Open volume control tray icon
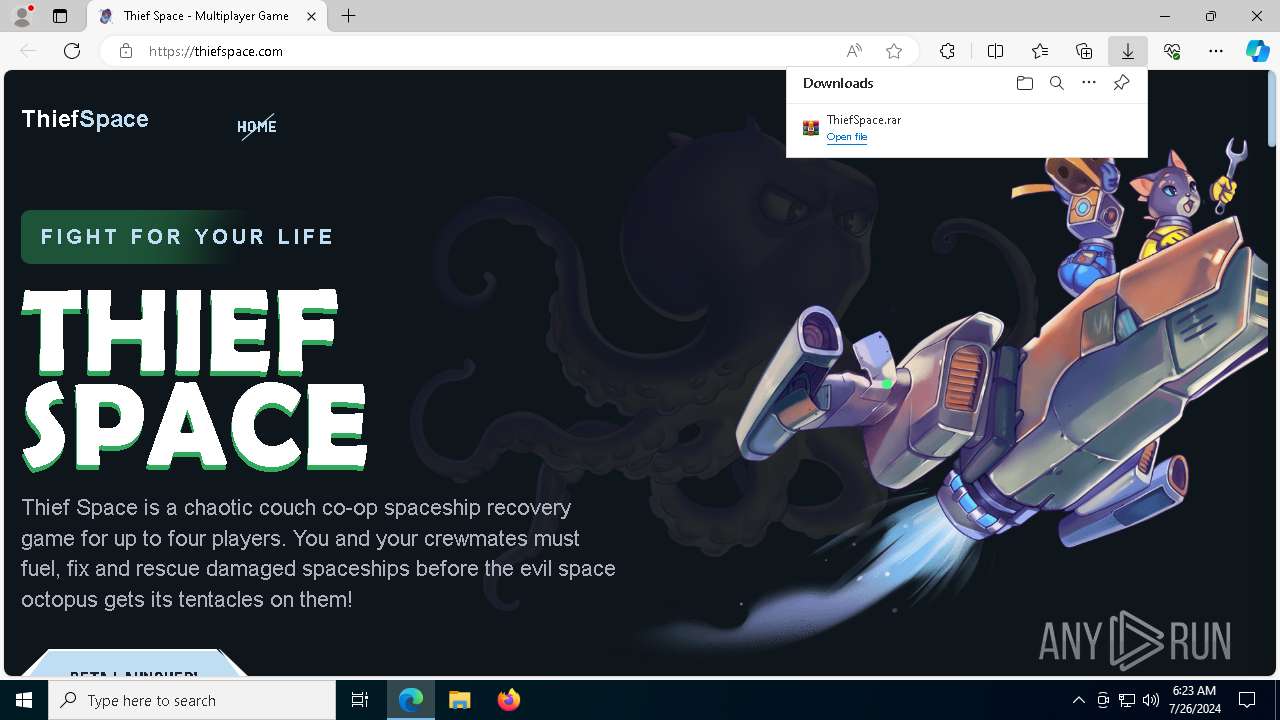This screenshot has width=1280, height=720. [1151, 700]
